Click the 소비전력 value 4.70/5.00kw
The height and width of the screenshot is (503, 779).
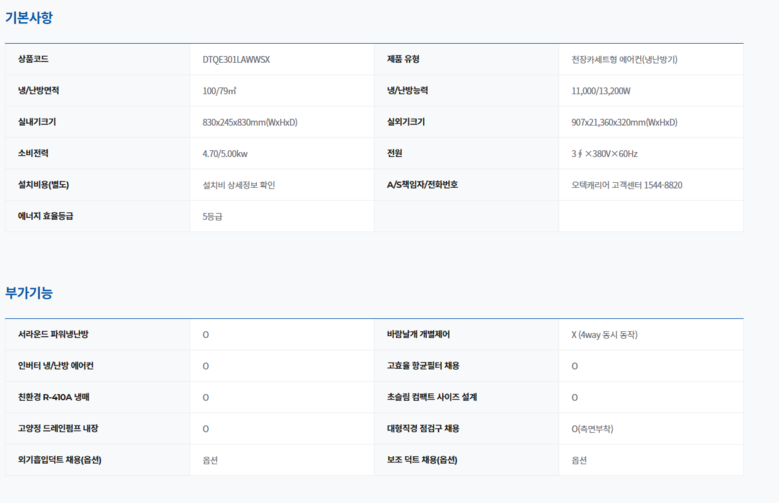(x=226, y=153)
